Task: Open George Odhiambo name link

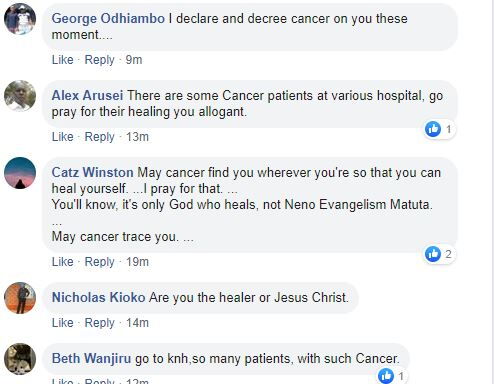Action: [x=108, y=19]
